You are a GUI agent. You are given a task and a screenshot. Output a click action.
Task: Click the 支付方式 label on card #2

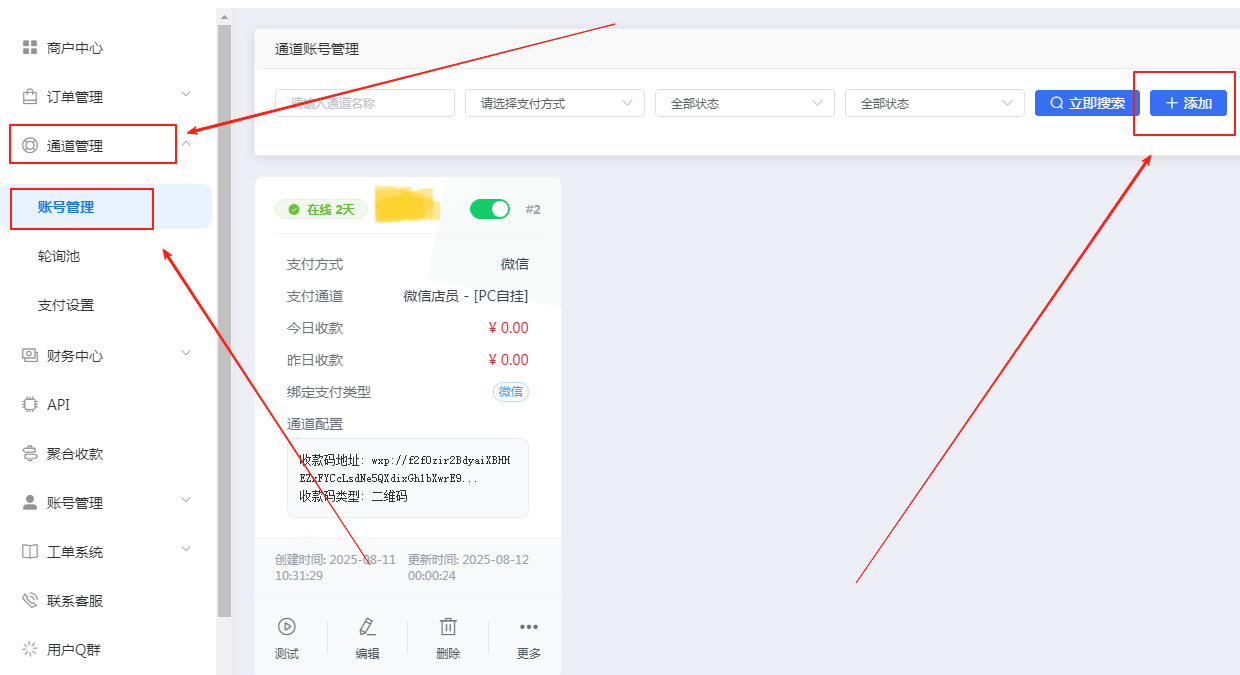[x=315, y=264]
